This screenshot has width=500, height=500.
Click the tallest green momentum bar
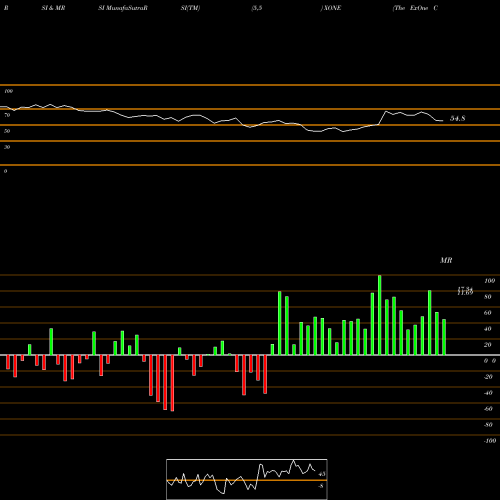(x=379, y=315)
